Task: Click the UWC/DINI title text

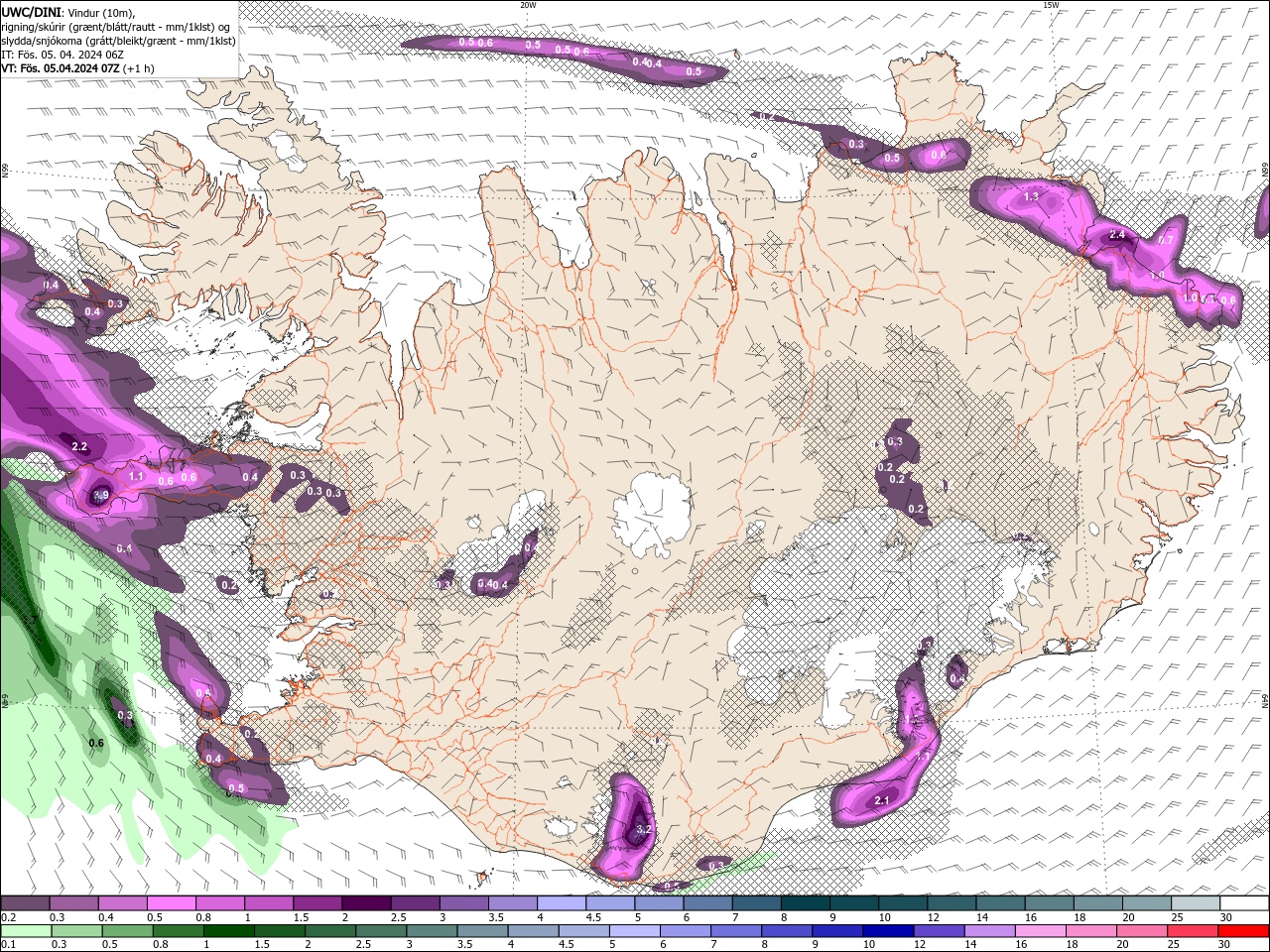Action: tap(31, 11)
